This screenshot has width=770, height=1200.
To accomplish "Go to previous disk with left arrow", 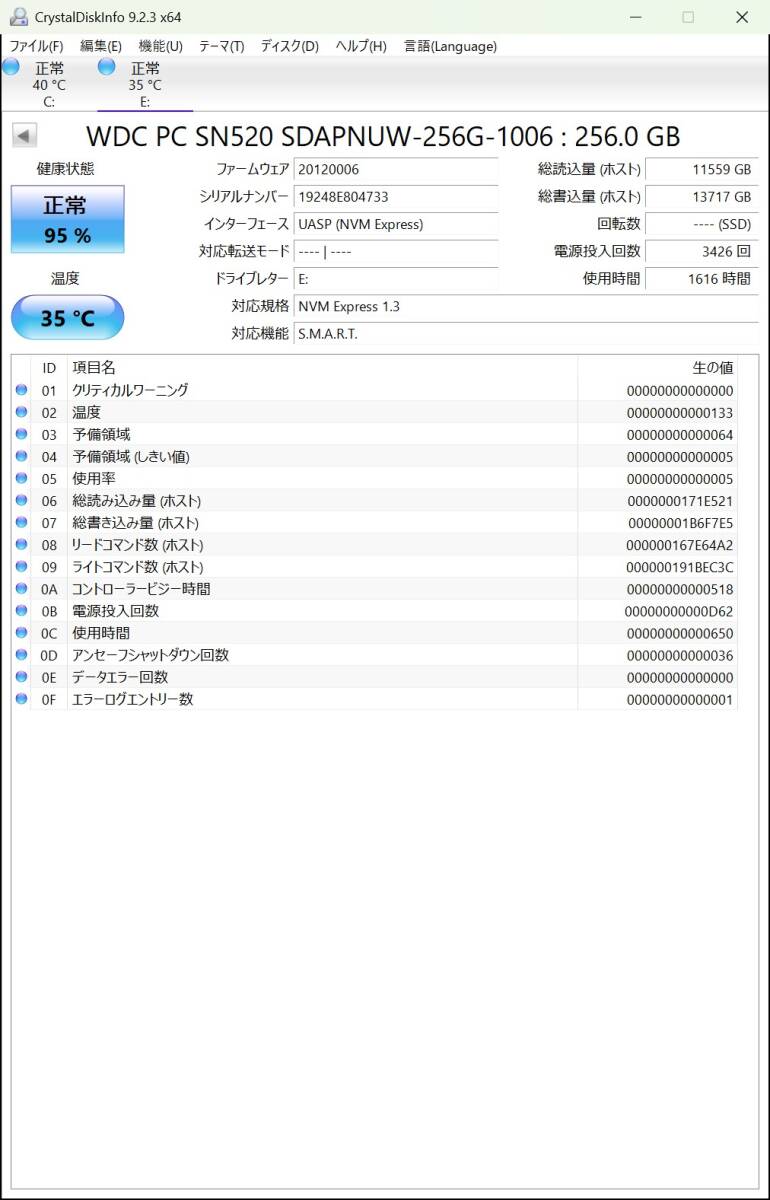I will coord(24,136).
